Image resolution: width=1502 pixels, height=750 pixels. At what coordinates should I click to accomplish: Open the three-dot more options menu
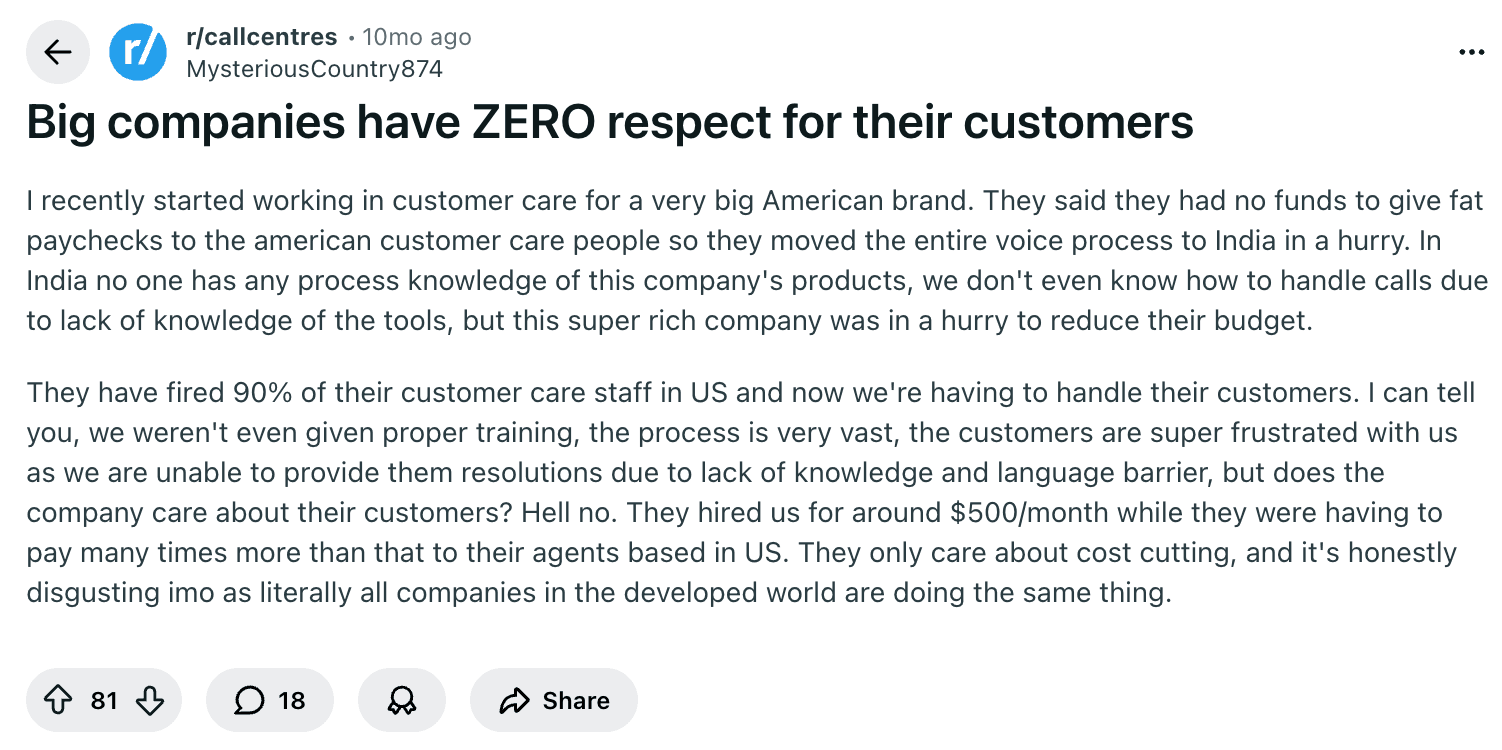(x=1471, y=52)
